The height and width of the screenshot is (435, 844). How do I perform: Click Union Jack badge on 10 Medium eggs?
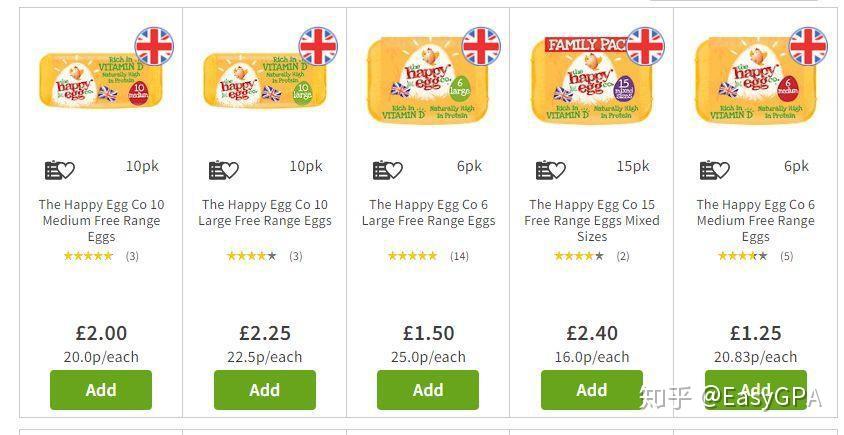(x=154, y=46)
